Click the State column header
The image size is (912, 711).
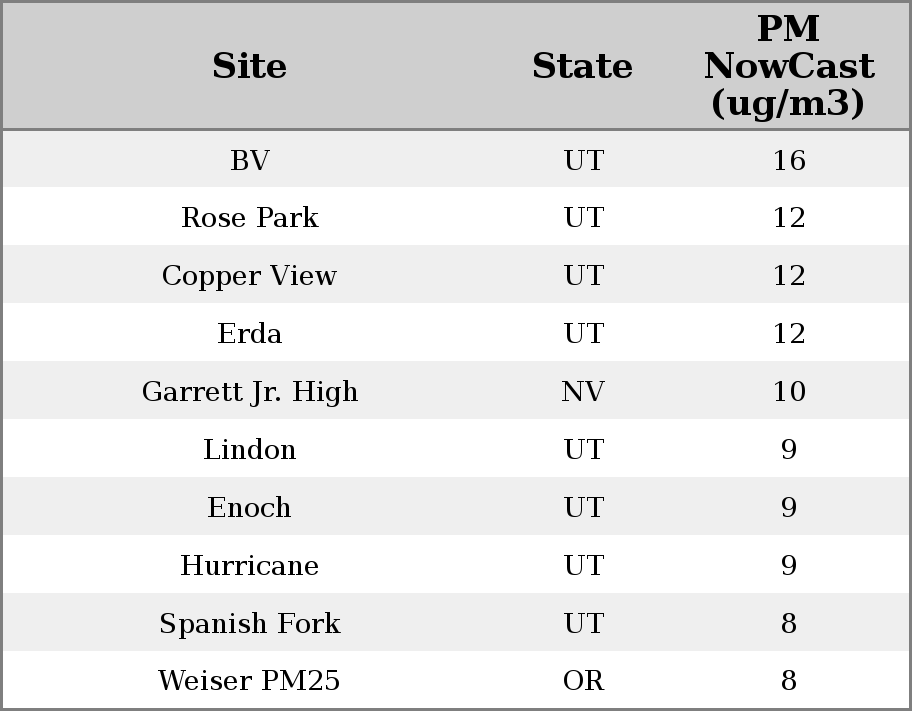(x=582, y=67)
